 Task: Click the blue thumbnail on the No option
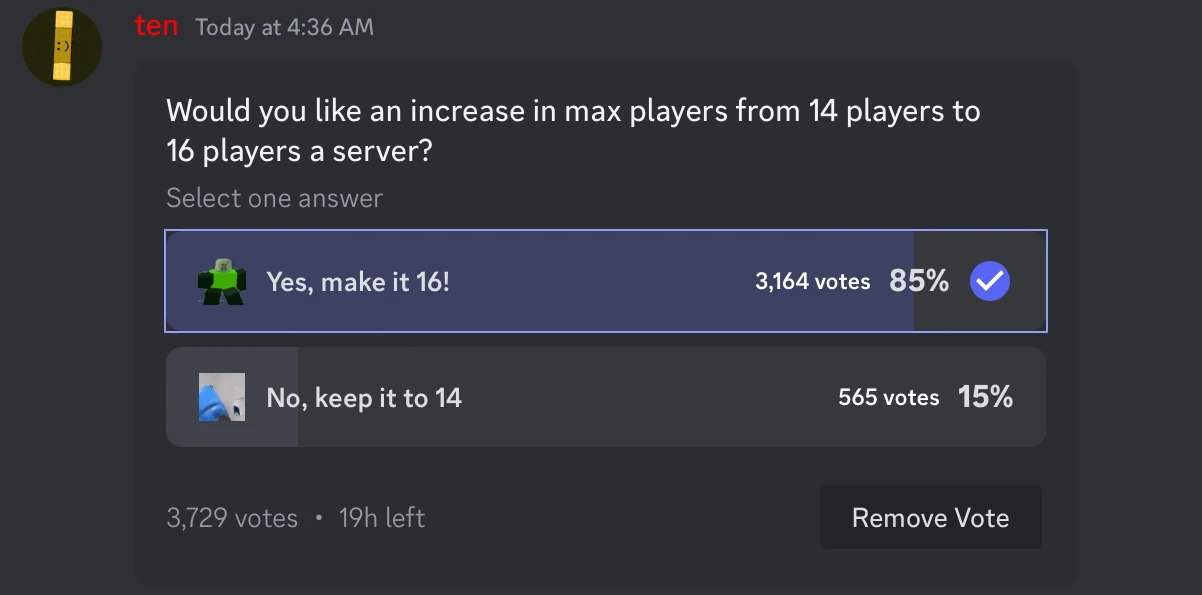click(221, 396)
